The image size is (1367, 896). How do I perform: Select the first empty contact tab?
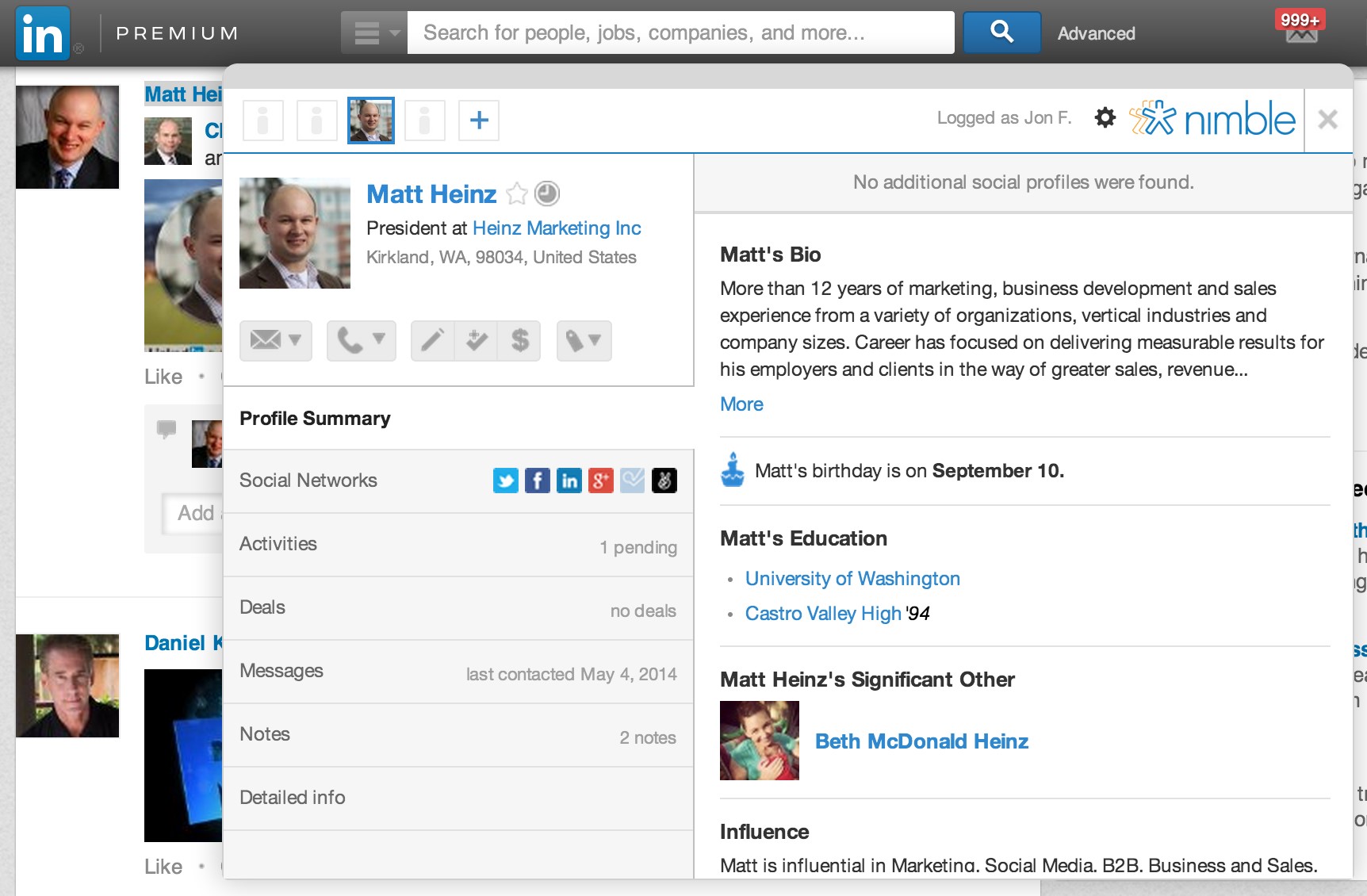point(263,121)
